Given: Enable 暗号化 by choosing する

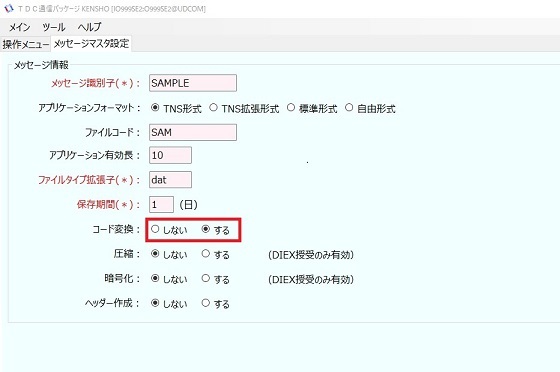Looking at the screenshot, I should 206,278.
